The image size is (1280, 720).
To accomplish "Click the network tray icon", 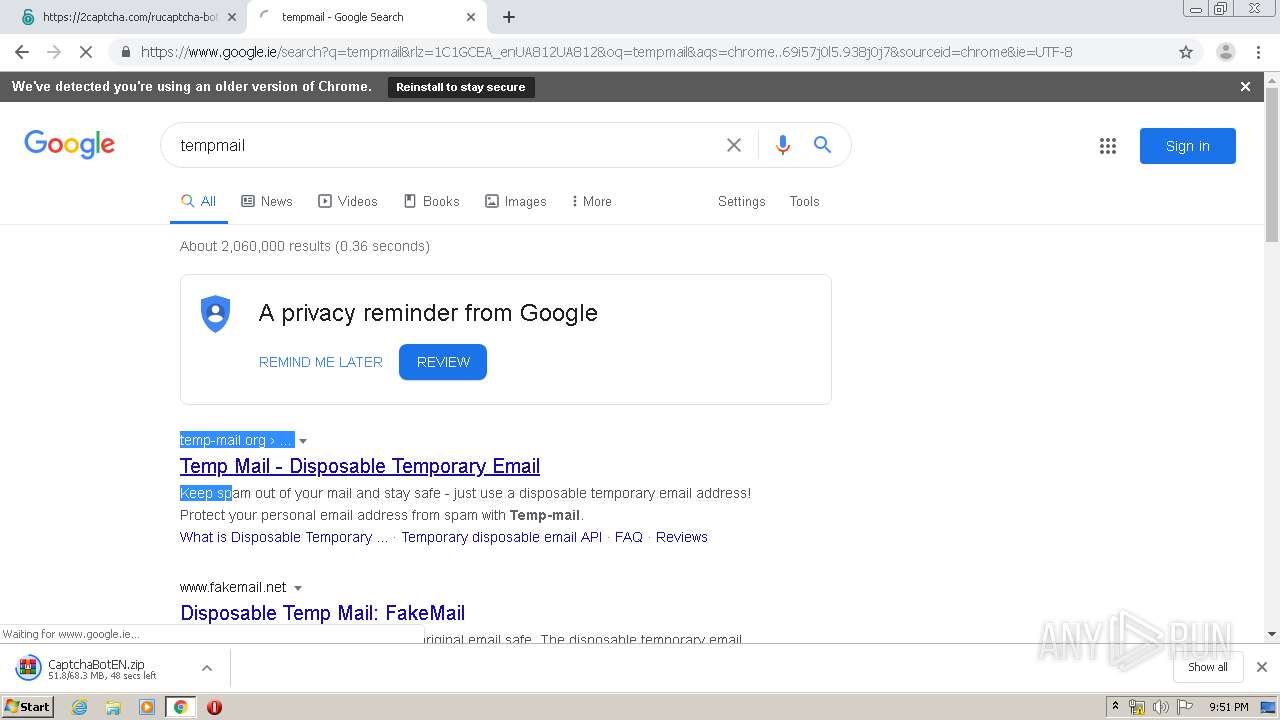I will coord(1137,707).
